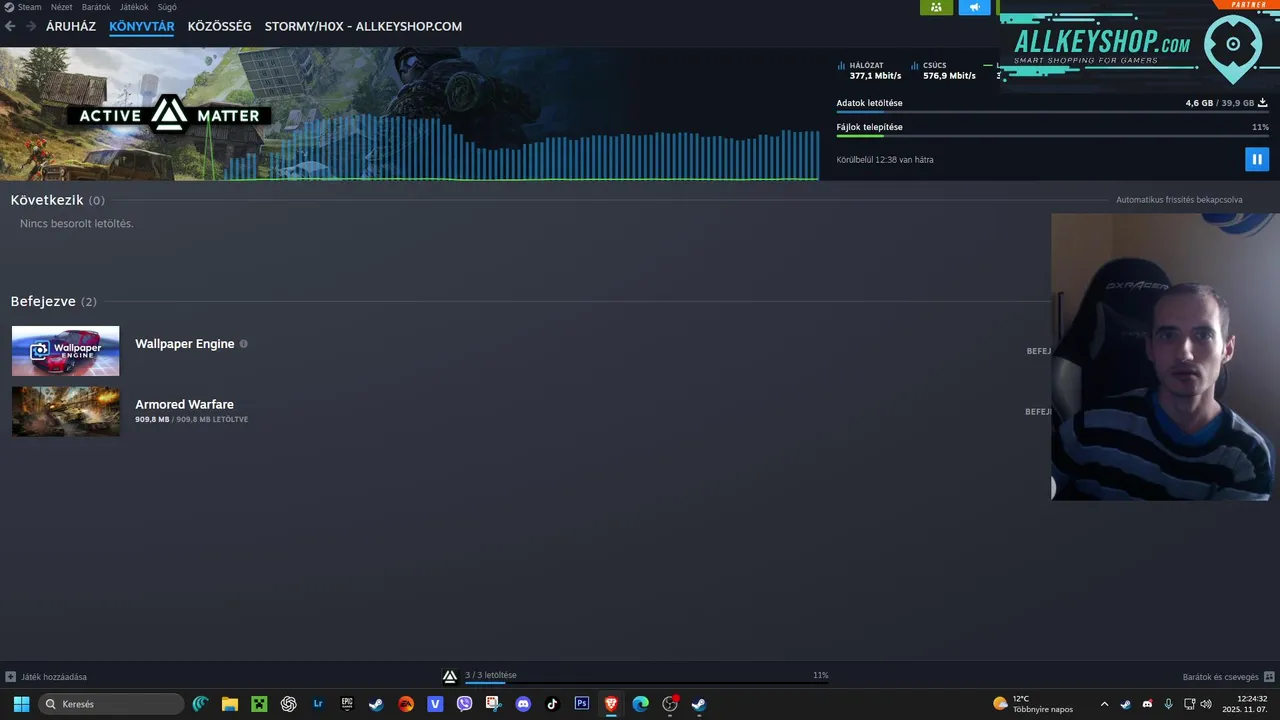This screenshot has height=720, width=1280.
Task: Open the blue announcements megaphone button
Action: pos(974,7)
